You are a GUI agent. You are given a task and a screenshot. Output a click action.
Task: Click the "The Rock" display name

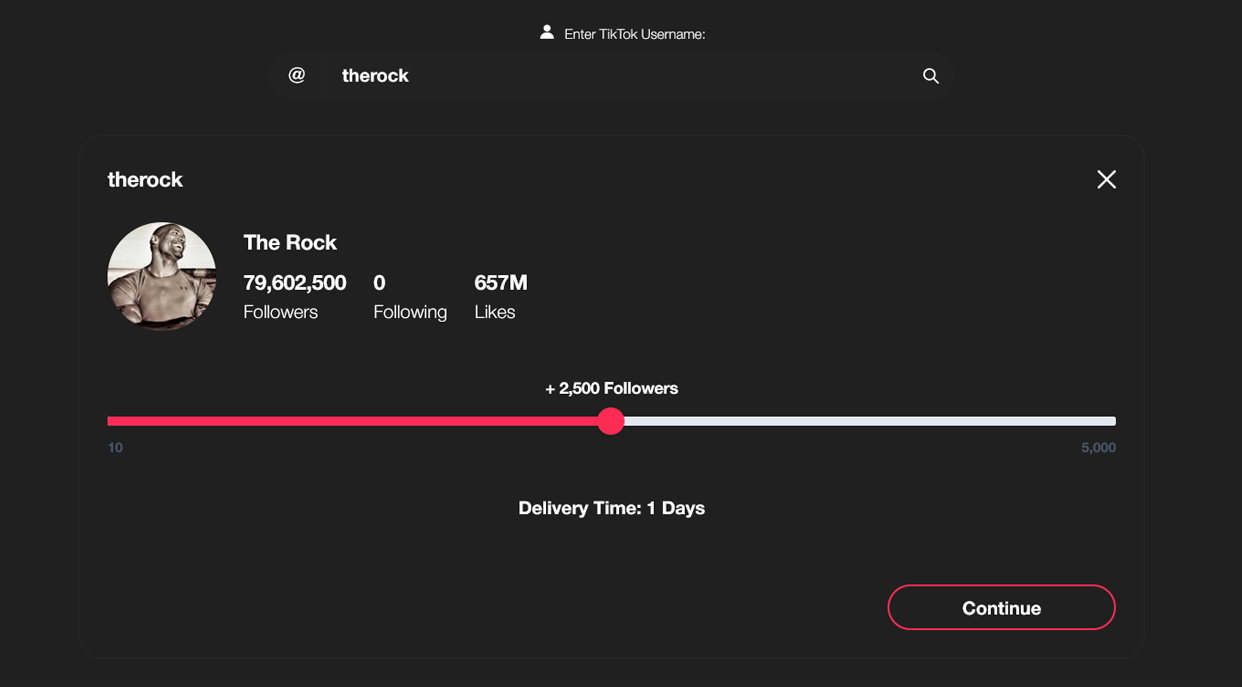(x=290, y=242)
